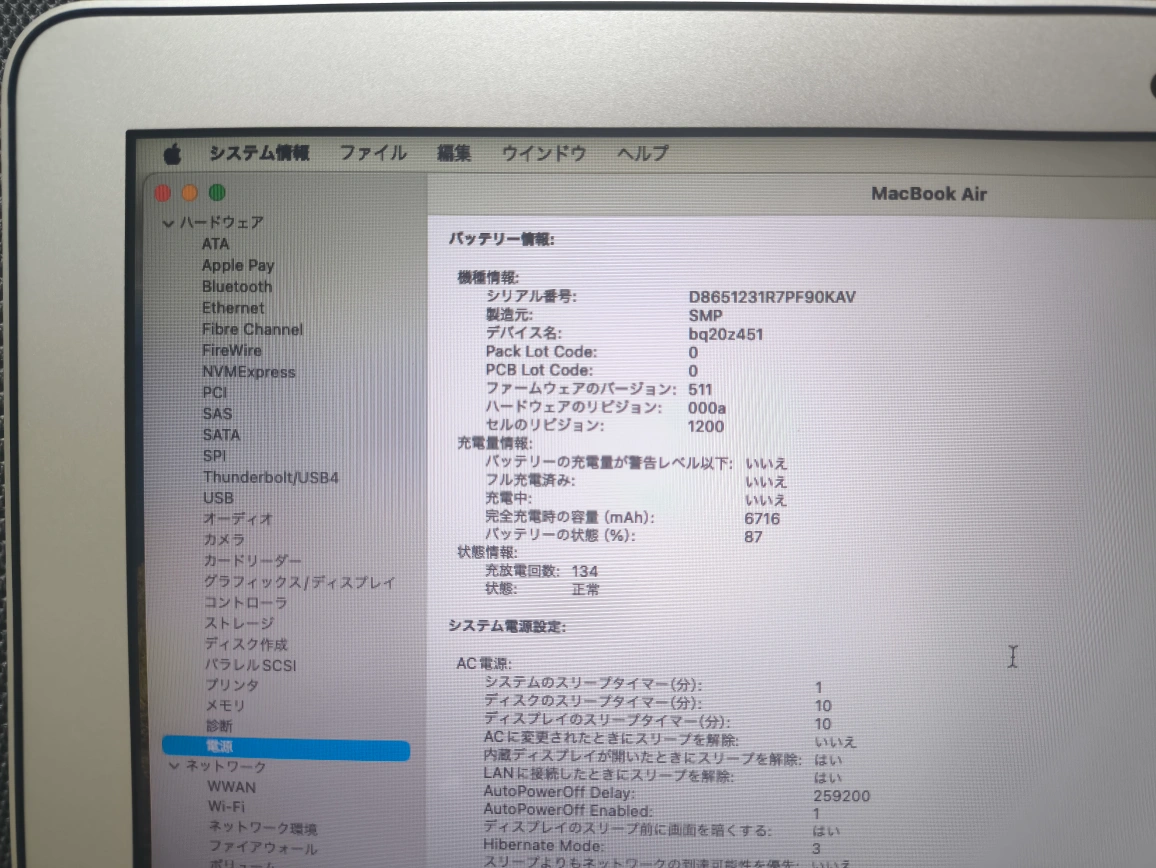Select Bluetooth in the sidebar

(x=237, y=287)
